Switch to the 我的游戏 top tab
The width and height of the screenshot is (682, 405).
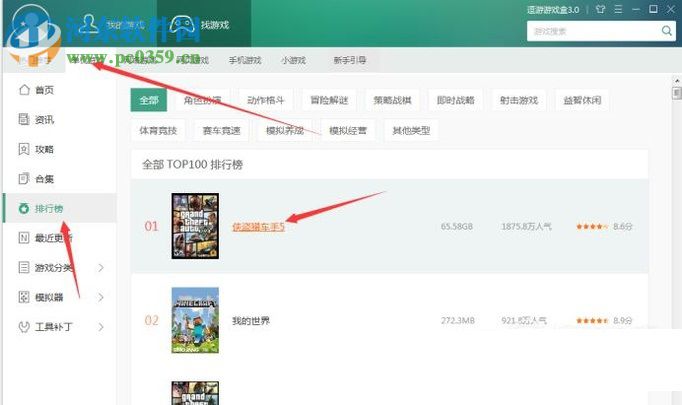(x=111, y=24)
